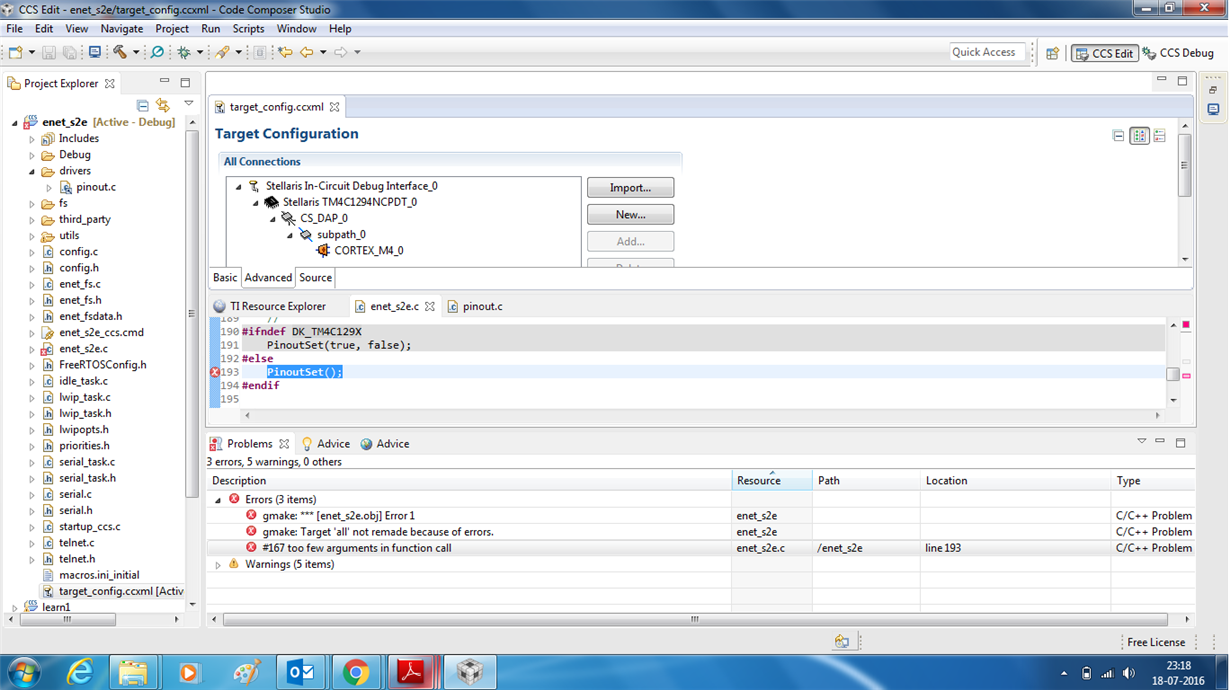Close the target_config.ccxml editor tab
Image resolution: width=1230 pixels, height=690 pixels.
point(335,107)
